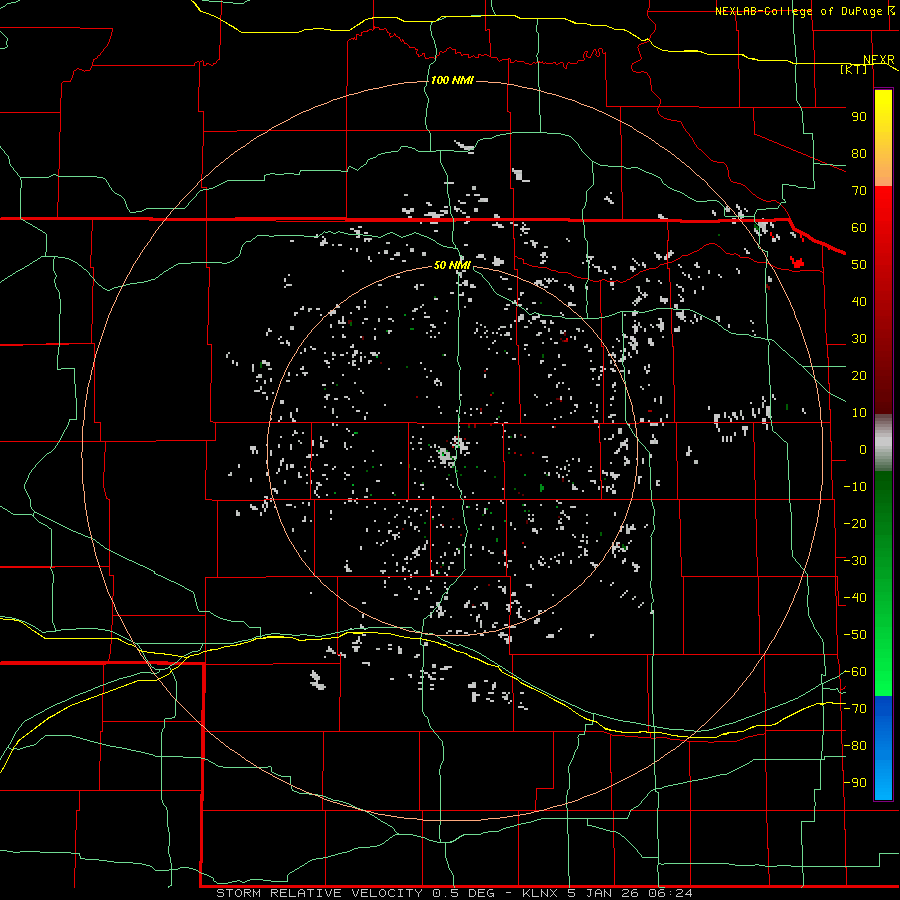Select the "-20" value on the velocity scale

click(855, 524)
